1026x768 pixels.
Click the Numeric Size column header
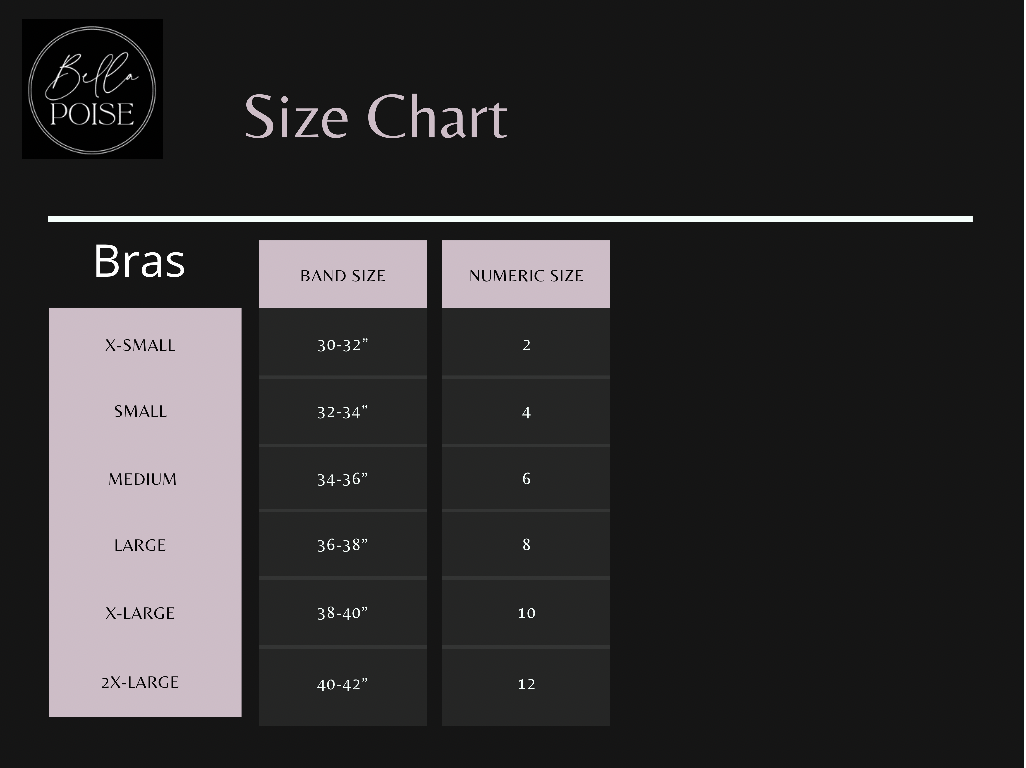(x=526, y=275)
